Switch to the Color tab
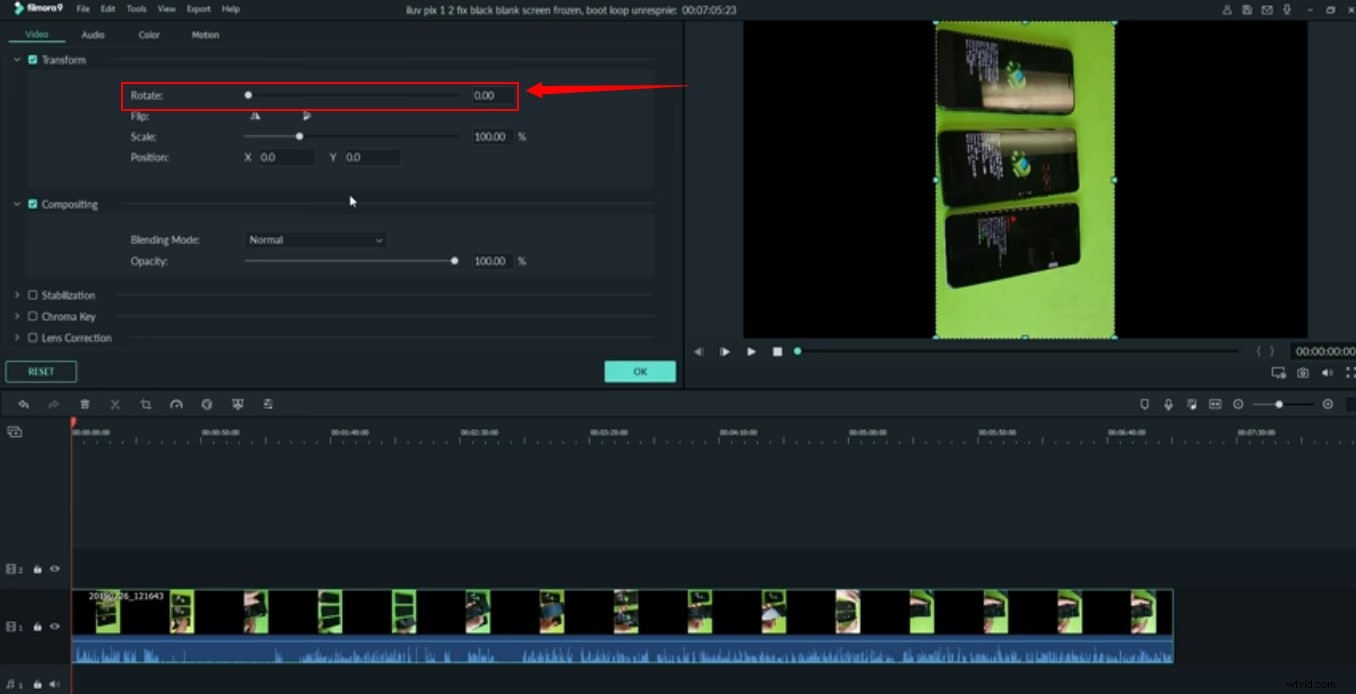 click(x=148, y=34)
